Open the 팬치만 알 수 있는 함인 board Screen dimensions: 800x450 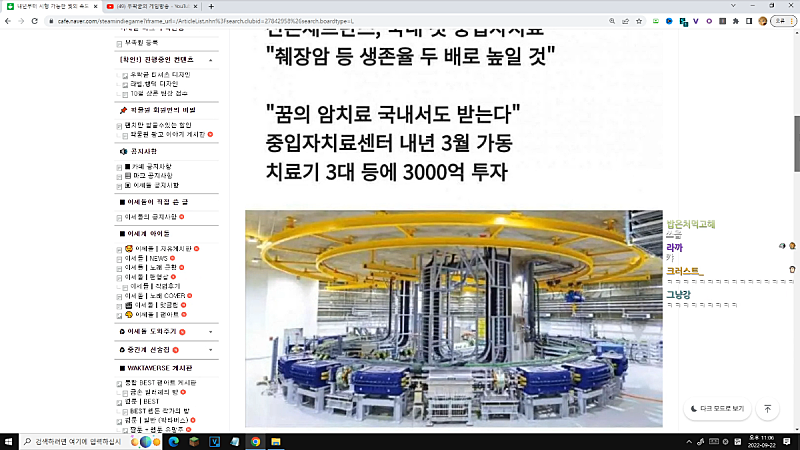[x=158, y=125]
